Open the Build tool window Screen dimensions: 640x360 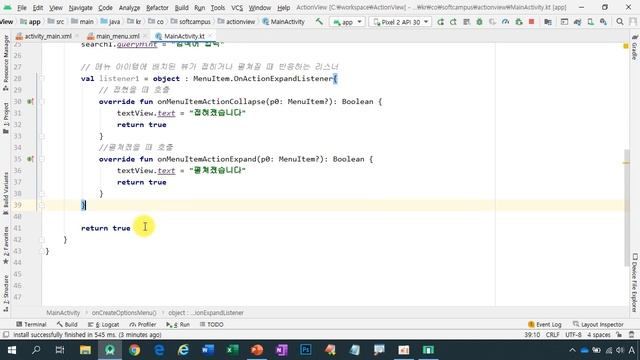[x=67, y=324]
